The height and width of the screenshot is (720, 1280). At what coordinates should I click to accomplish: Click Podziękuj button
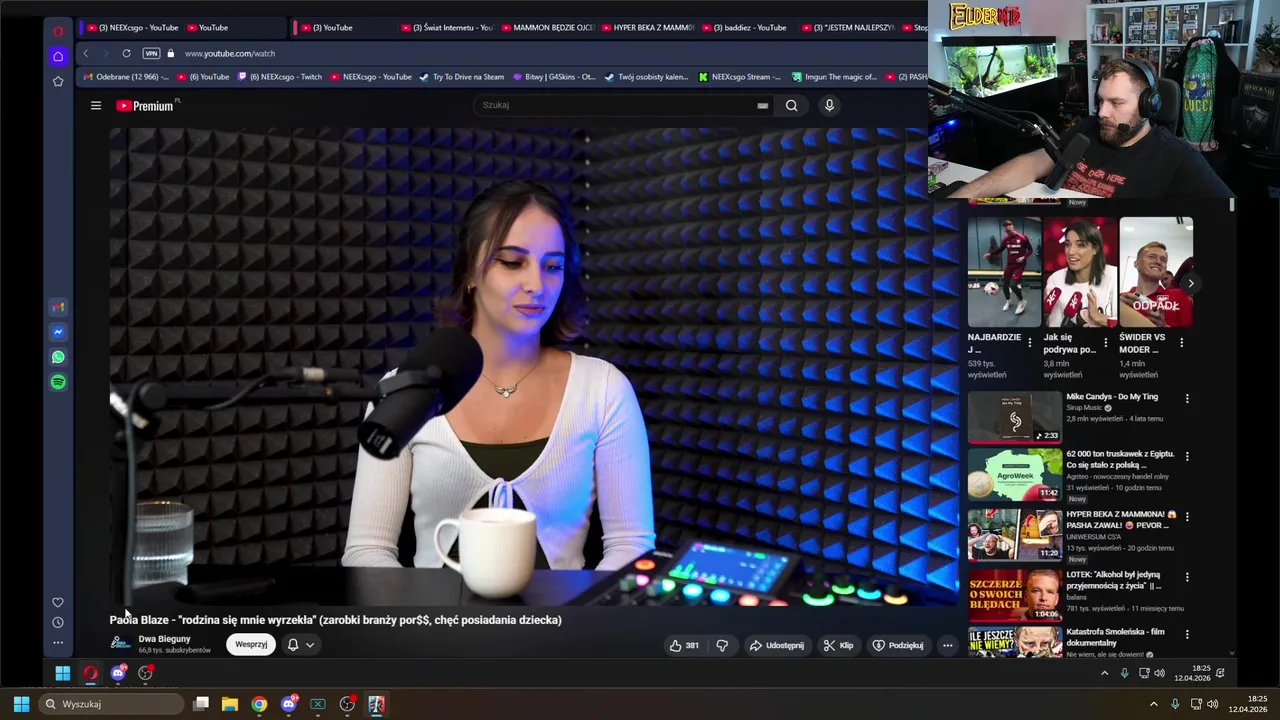point(898,645)
